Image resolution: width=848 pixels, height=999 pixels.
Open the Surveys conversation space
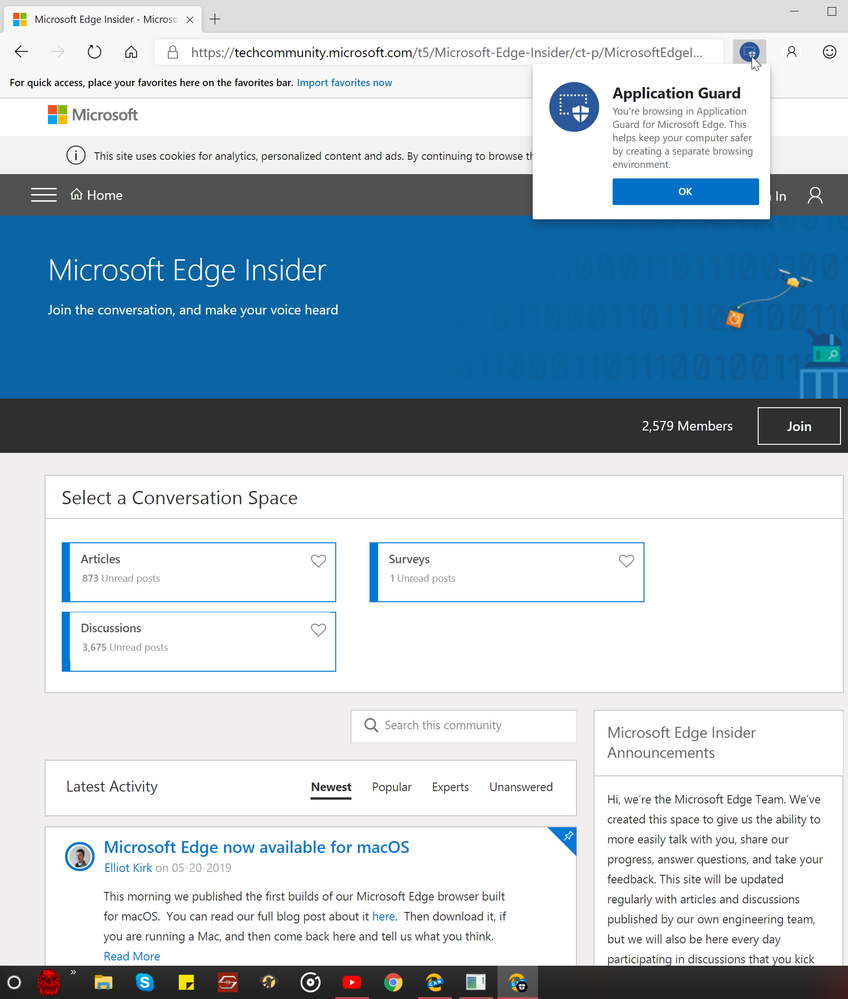(x=507, y=572)
